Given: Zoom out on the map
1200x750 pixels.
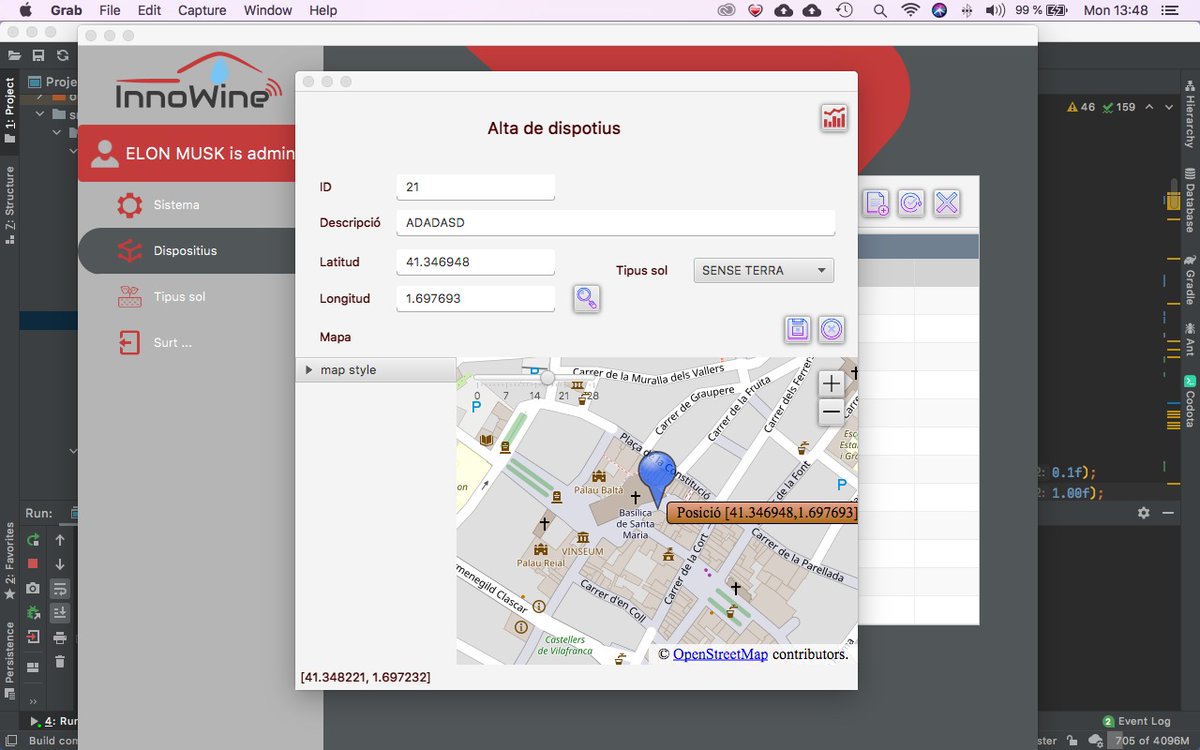Looking at the screenshot, I should click(x=831, y=411).
